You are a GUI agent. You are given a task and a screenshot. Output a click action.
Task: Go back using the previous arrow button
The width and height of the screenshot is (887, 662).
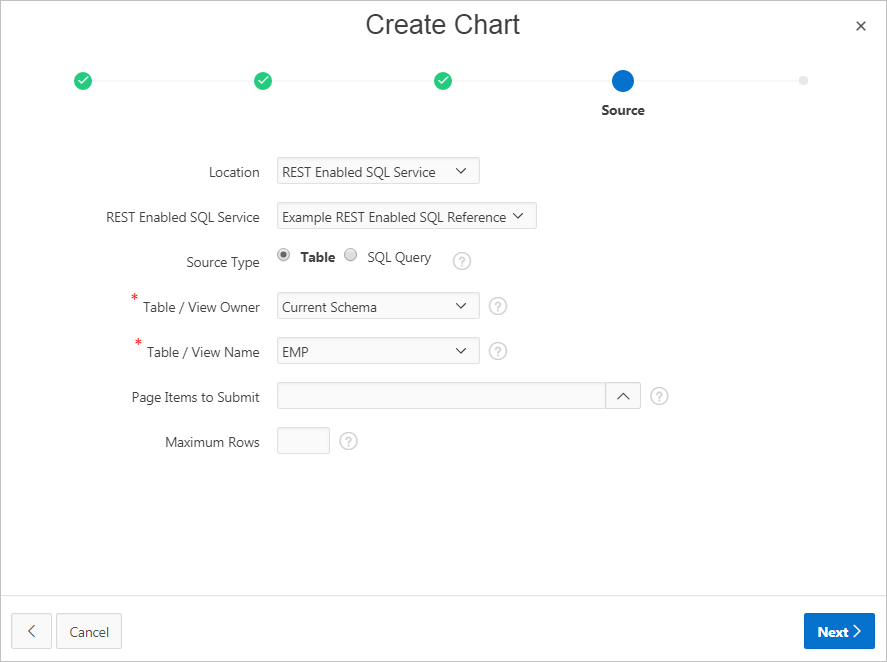(31, 631)
